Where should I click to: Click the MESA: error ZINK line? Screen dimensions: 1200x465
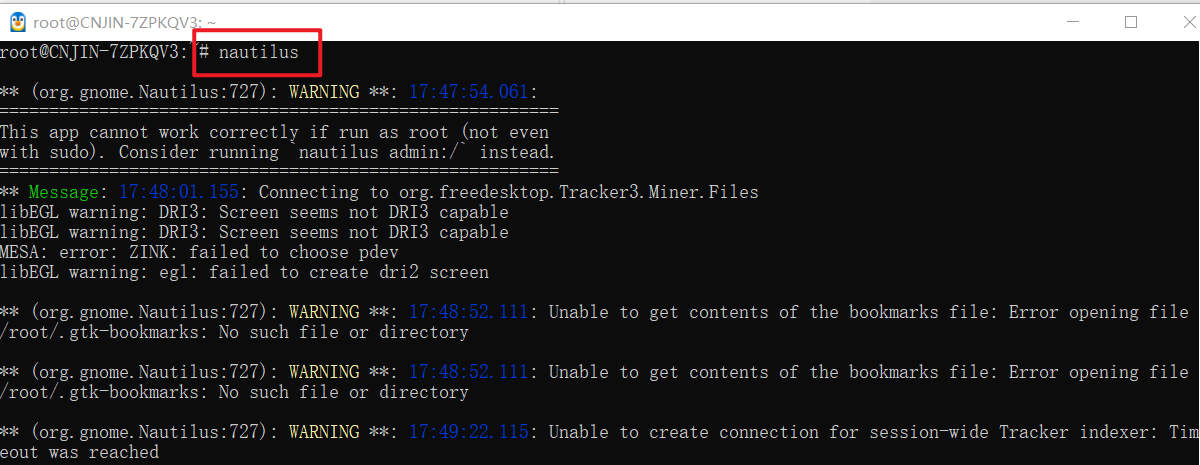pyautogui.click(x=199, y=252)
